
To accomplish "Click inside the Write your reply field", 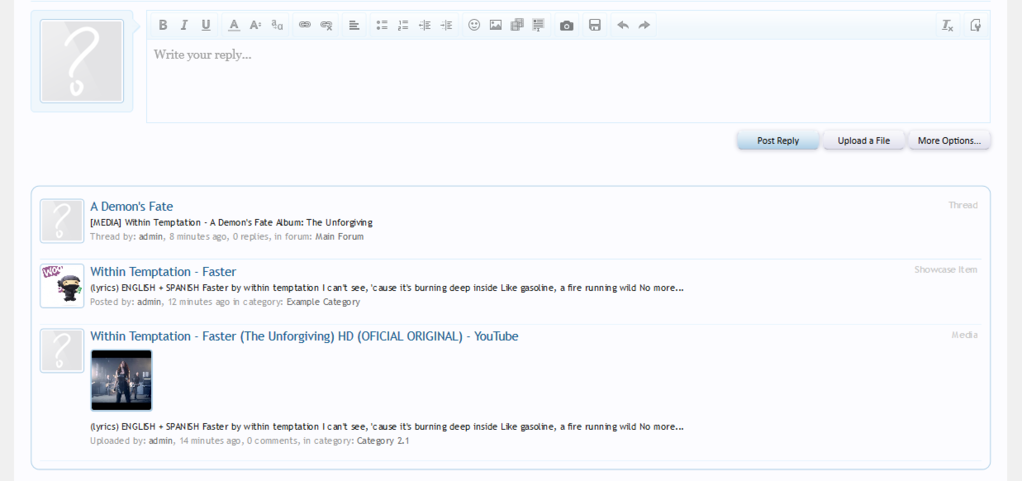I will [x=567, y=80].
